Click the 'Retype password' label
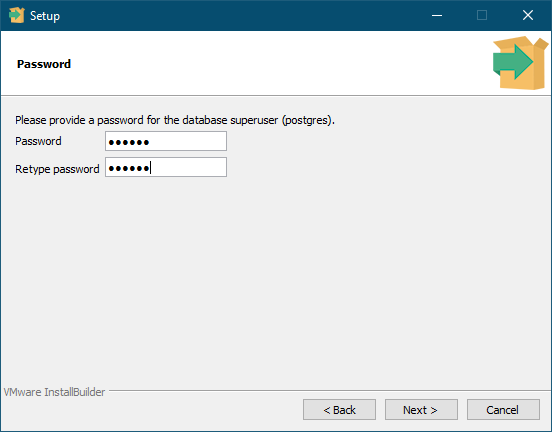The height and width of the screenshot is (432, 552). coord(57,169)
